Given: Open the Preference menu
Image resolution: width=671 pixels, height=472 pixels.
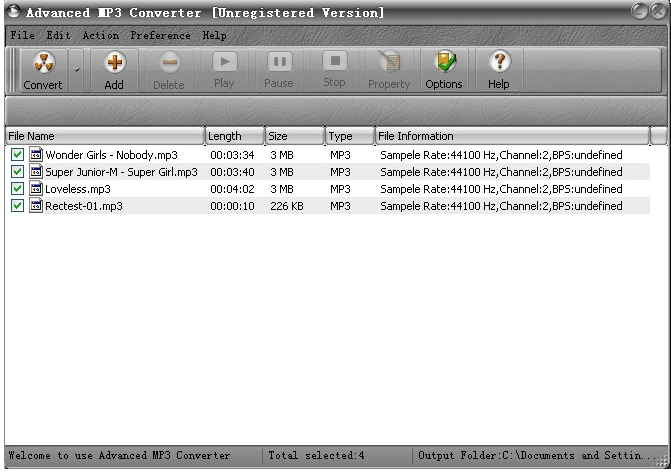Looking at the screenshot, I should 160,35.
